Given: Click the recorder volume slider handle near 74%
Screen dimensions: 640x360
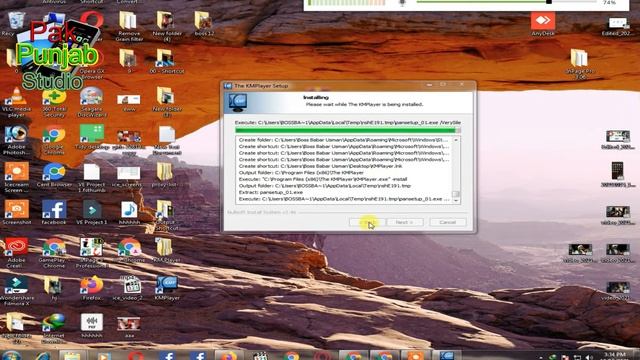Looking at the screenshot, I should coord(549,2).
